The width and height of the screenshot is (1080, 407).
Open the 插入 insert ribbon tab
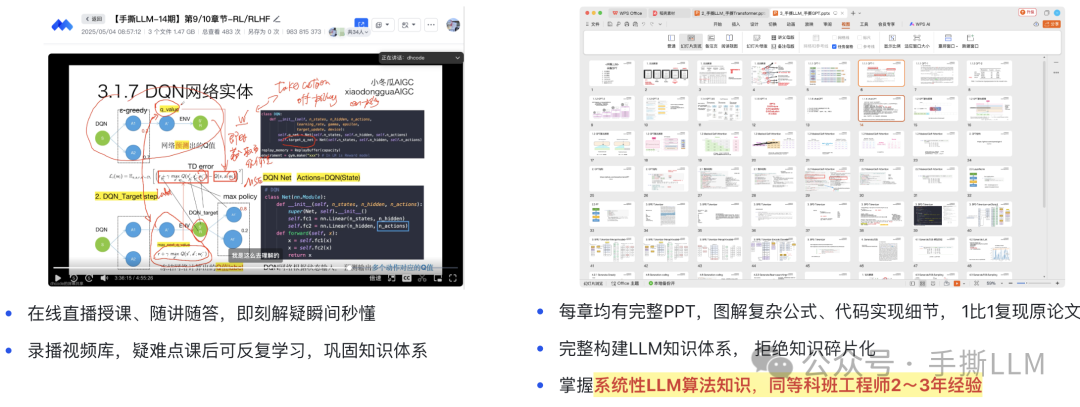pyautogui.click(x=736, y=24)
